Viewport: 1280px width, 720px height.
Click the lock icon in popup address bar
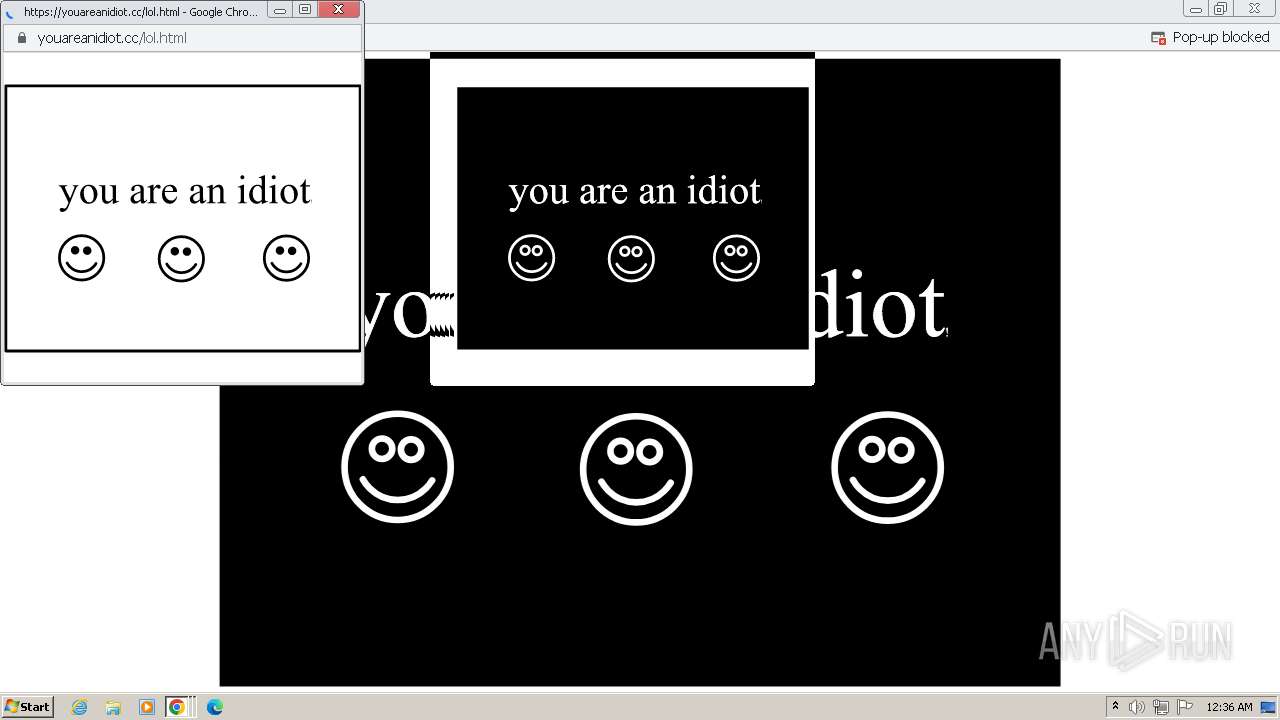click(21, 38)
